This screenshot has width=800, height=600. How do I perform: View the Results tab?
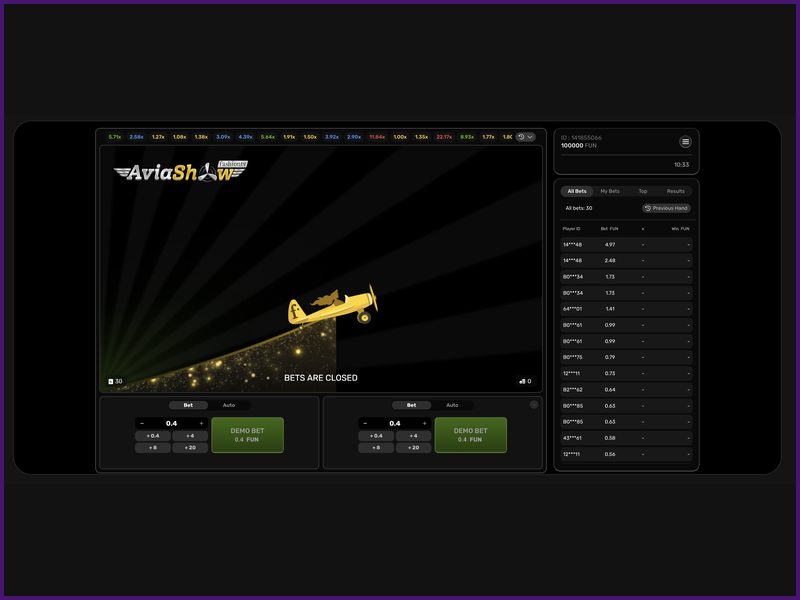[x=676, y=191]
